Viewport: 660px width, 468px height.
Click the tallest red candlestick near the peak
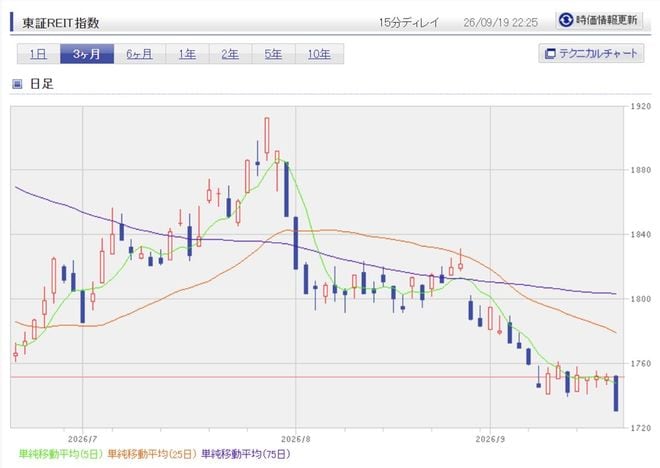[x=267, y=136]
